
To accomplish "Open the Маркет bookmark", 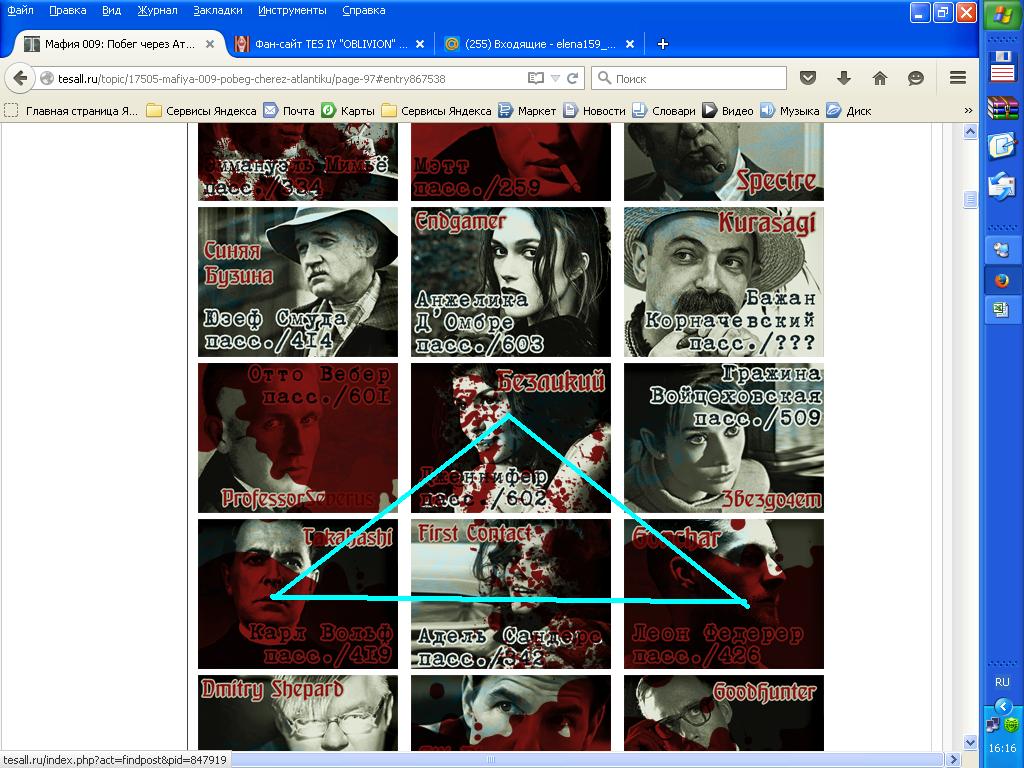I will 527,110.
